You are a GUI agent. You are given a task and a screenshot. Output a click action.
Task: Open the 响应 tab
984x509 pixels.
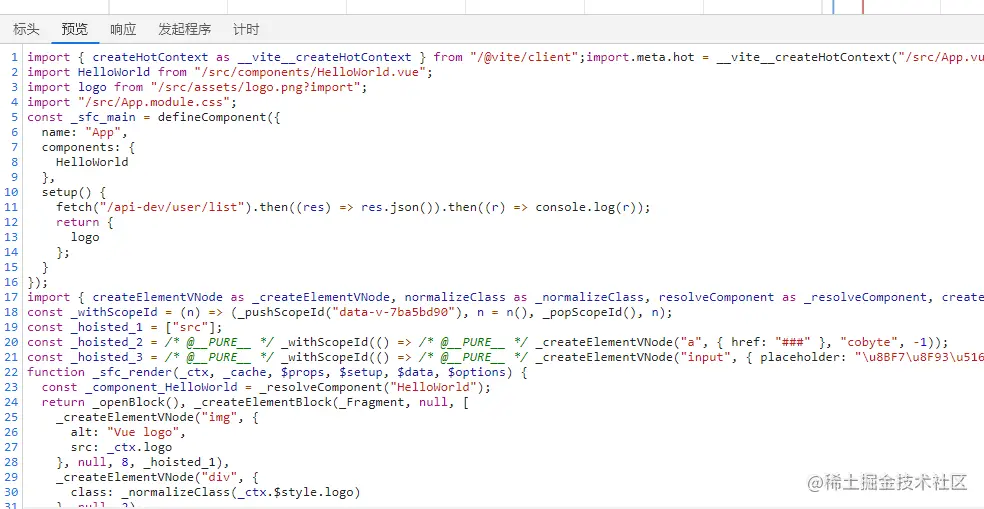123,29
